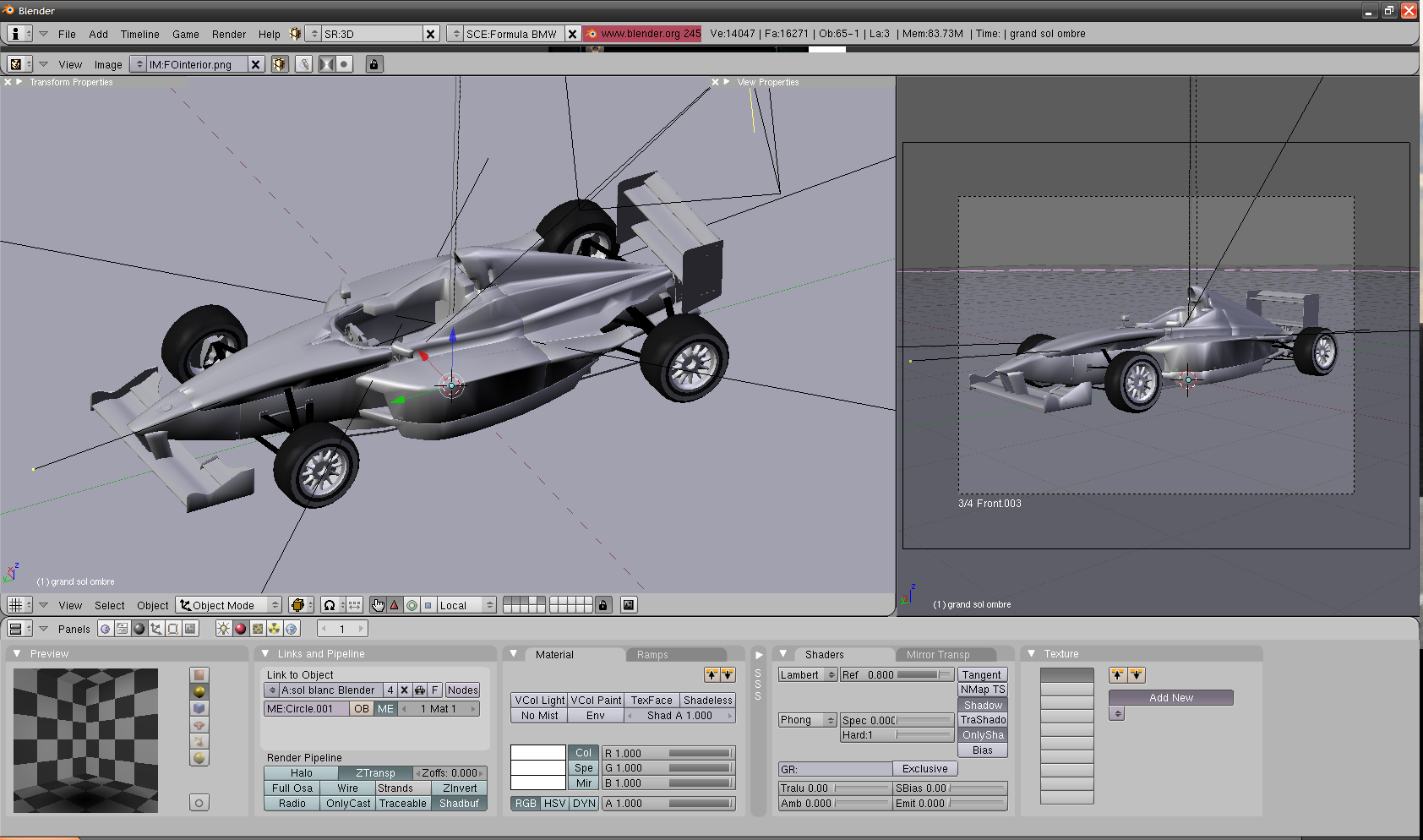Open the SCE:Formula BMW scene selector arrows
The image size is (1423, 840).
(455, 34)
